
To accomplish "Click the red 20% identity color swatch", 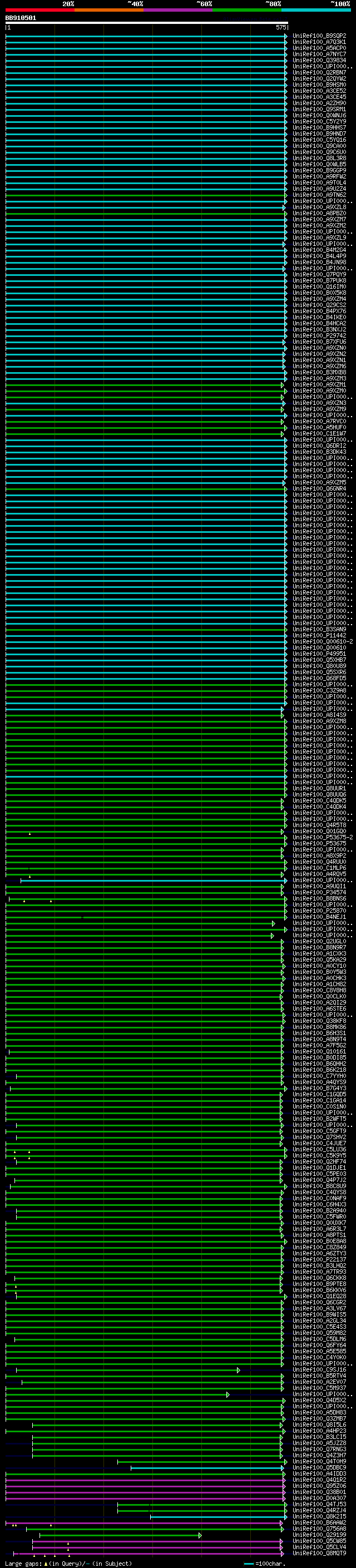I will (40, 10).
